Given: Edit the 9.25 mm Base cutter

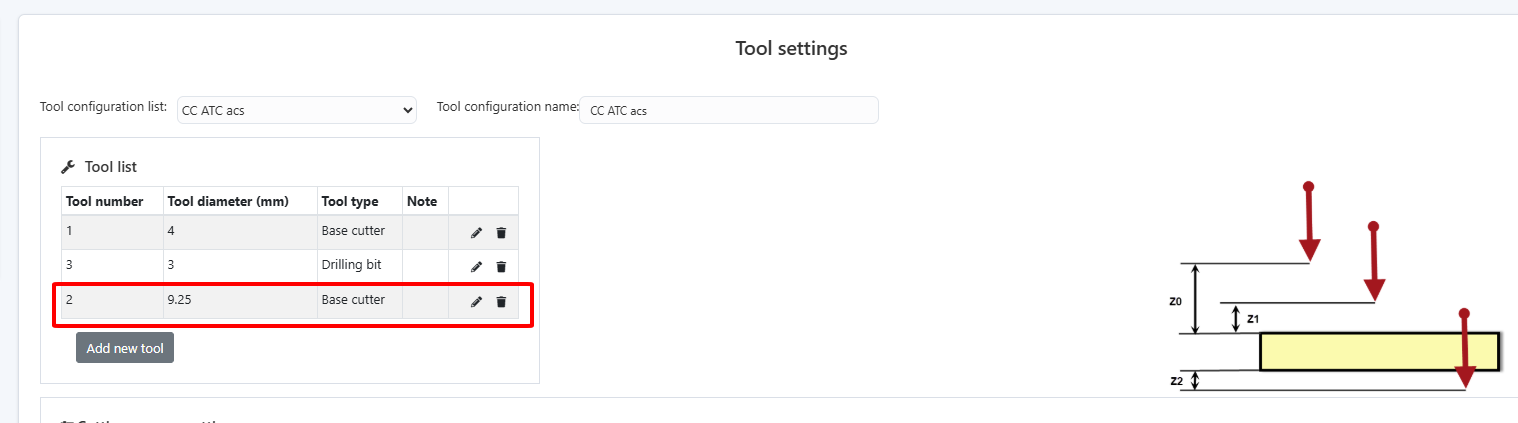Looking at the screenshot, I should pos(476,302).
